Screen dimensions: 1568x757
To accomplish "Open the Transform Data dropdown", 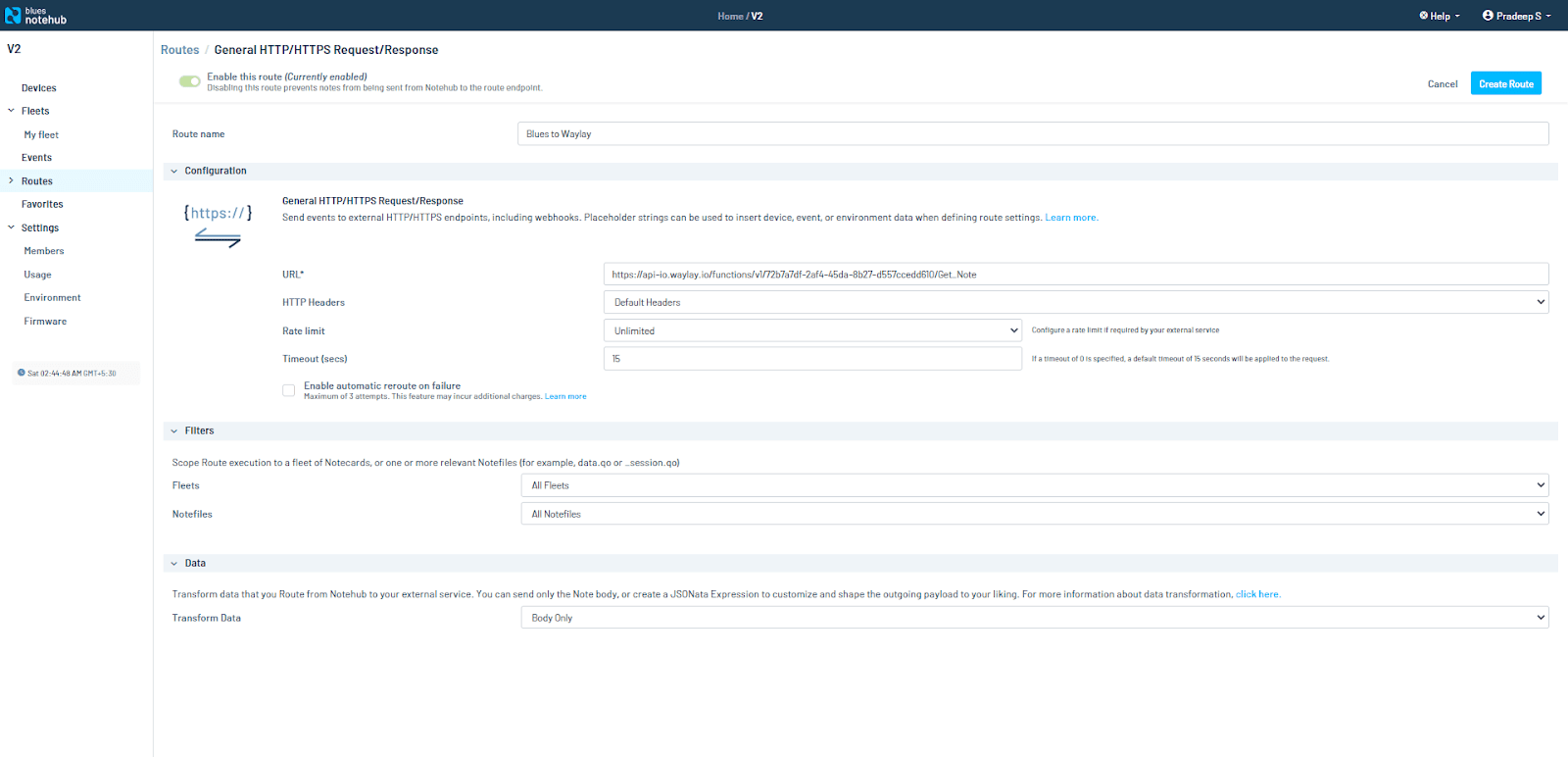I will point(1035,618).
